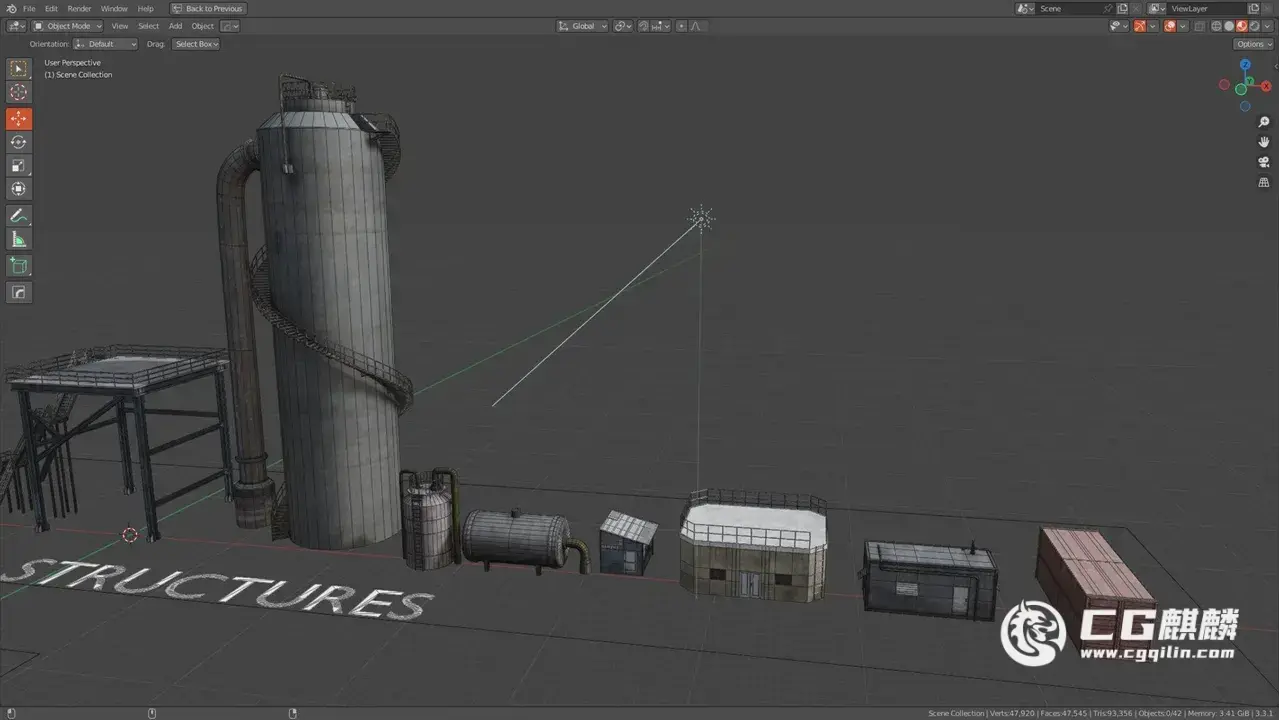
Task: Toggle X-ray display mode
Action: click(1200, 26)
